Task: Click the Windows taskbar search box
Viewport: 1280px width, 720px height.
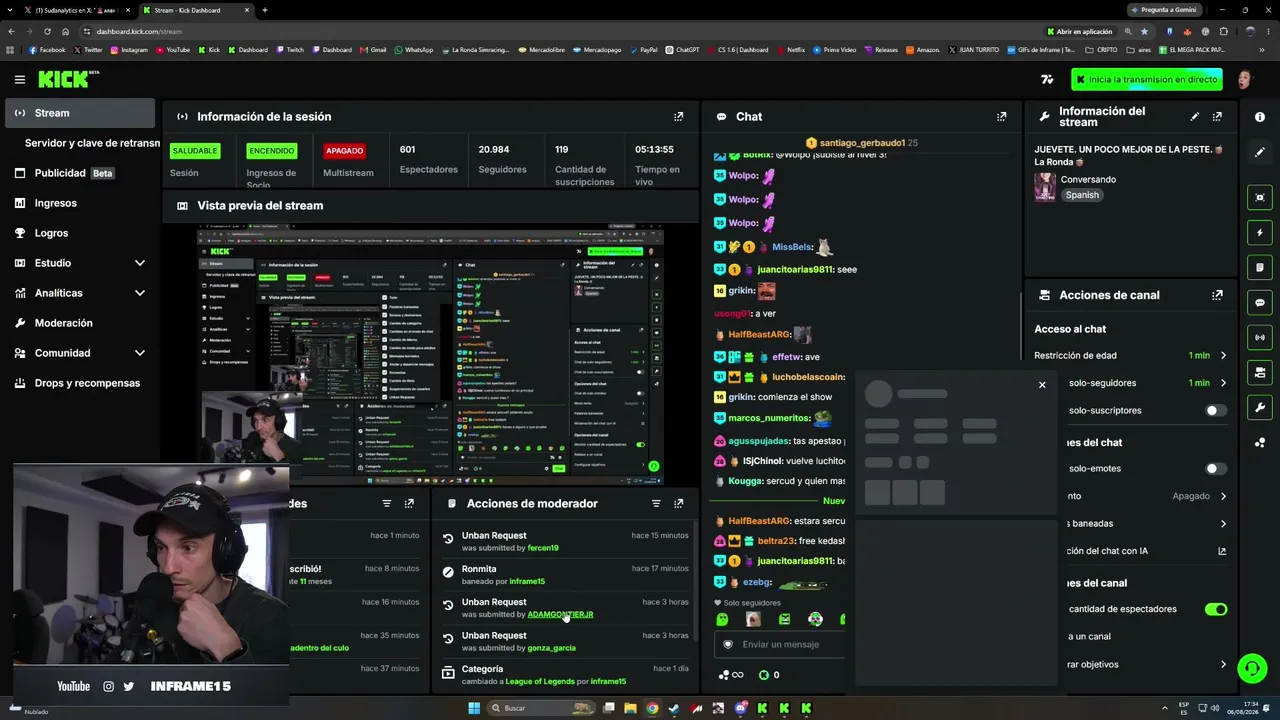Action: 540,708
